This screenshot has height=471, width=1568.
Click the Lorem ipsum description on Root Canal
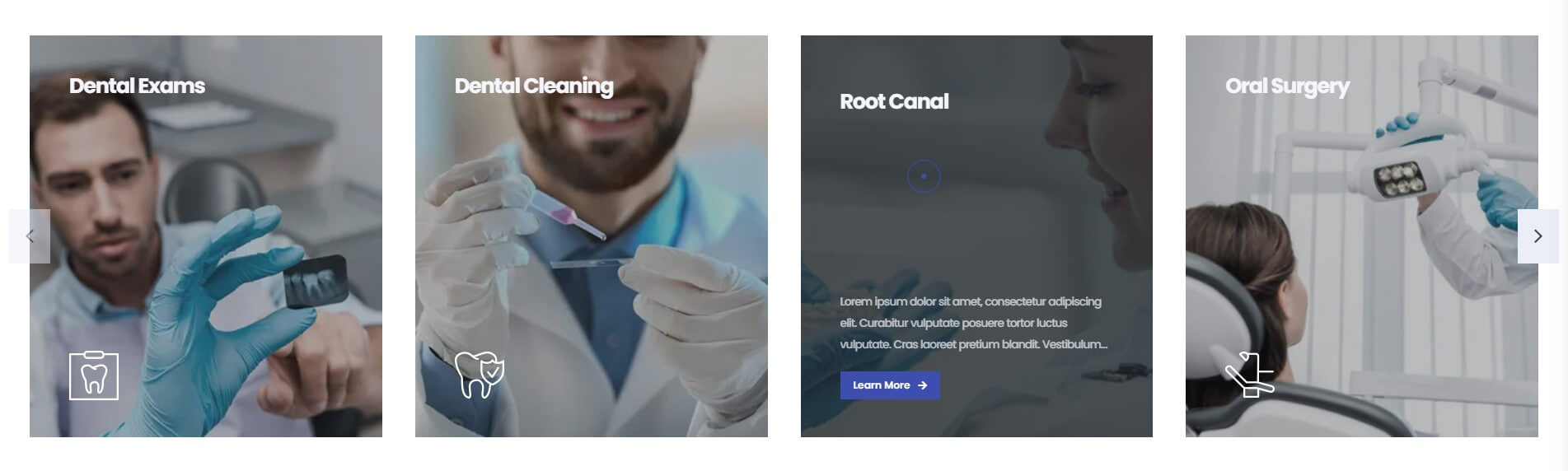tap(973, 323)
